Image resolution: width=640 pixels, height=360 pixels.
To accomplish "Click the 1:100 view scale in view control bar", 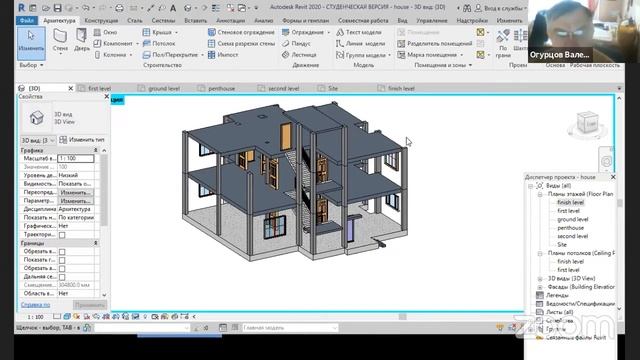I will 36,317.
